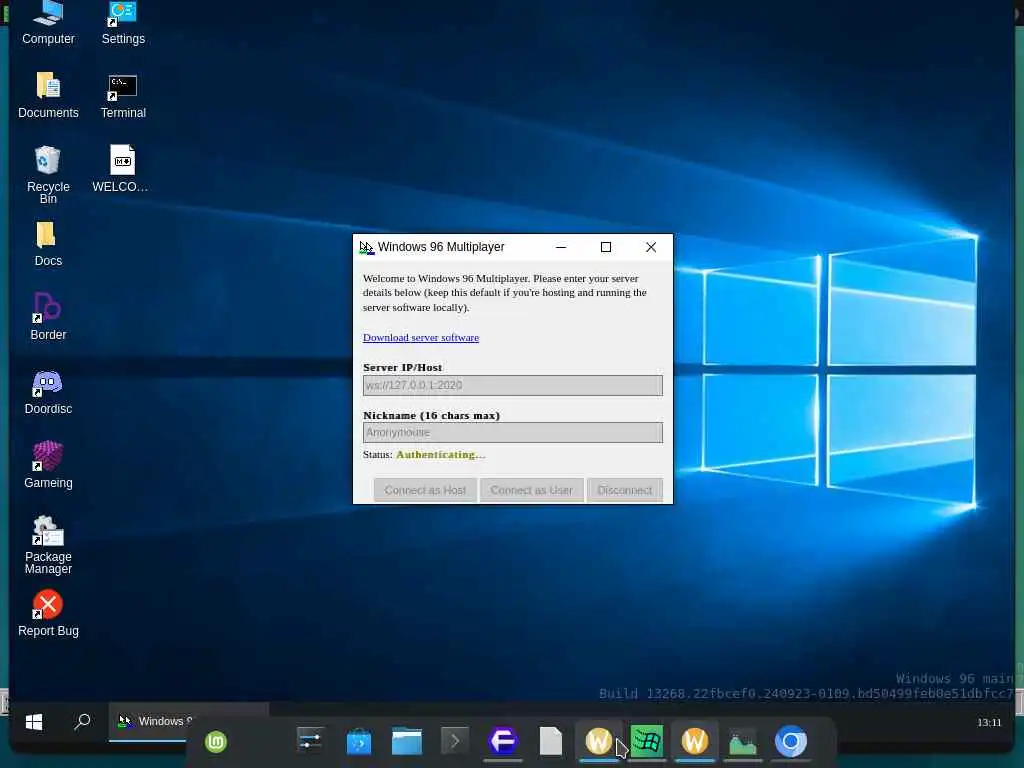Maximize the Windows 96 Multiplayer window
Image resolution: width=1024 pixels, height=768 pixels.
pos(606,247)
